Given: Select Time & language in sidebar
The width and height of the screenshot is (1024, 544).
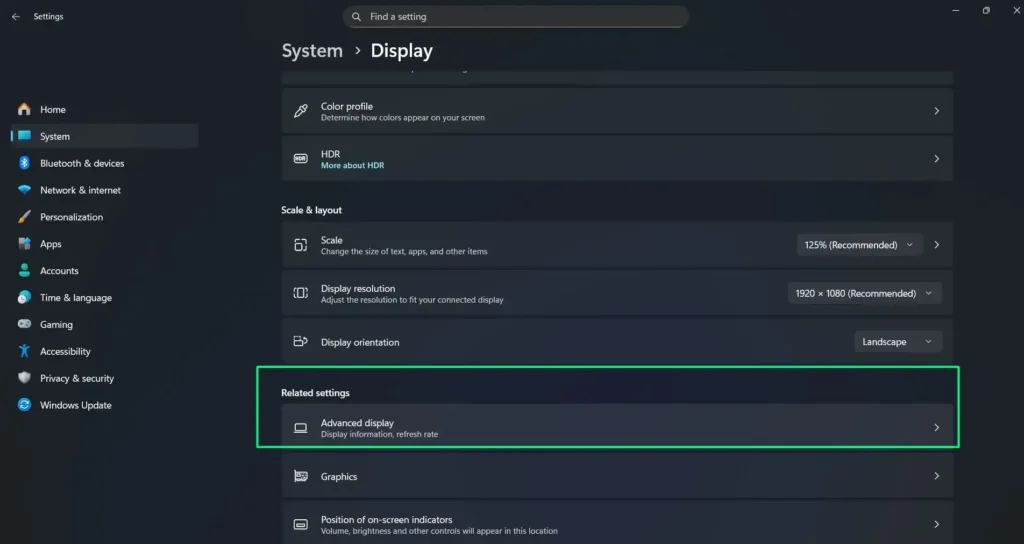Looking at the screenshot, I should (x=75, y=298).
